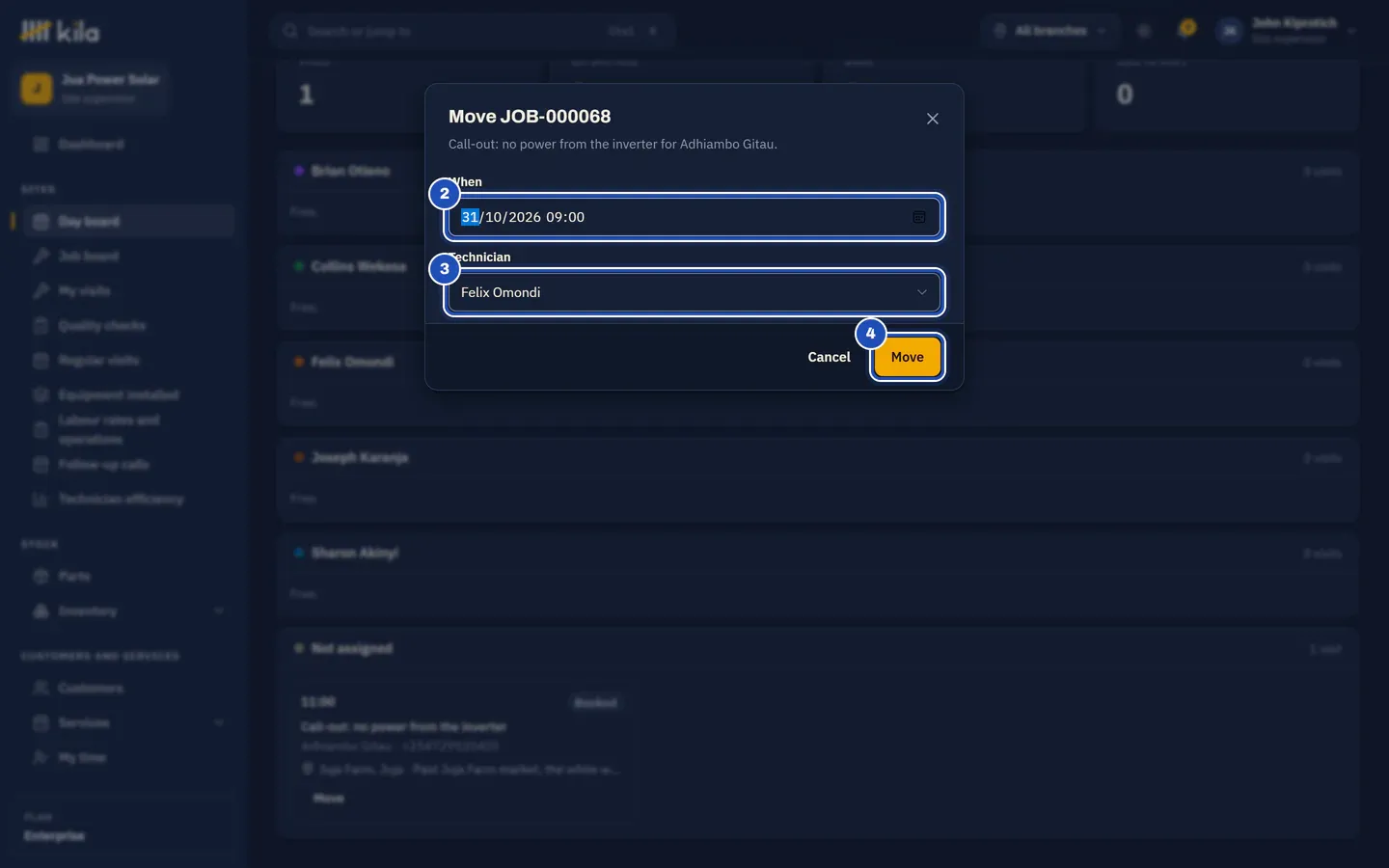Open the calendar picker in the When field
The width and height of the screenshot is (1389, 868).
[919, 217]
